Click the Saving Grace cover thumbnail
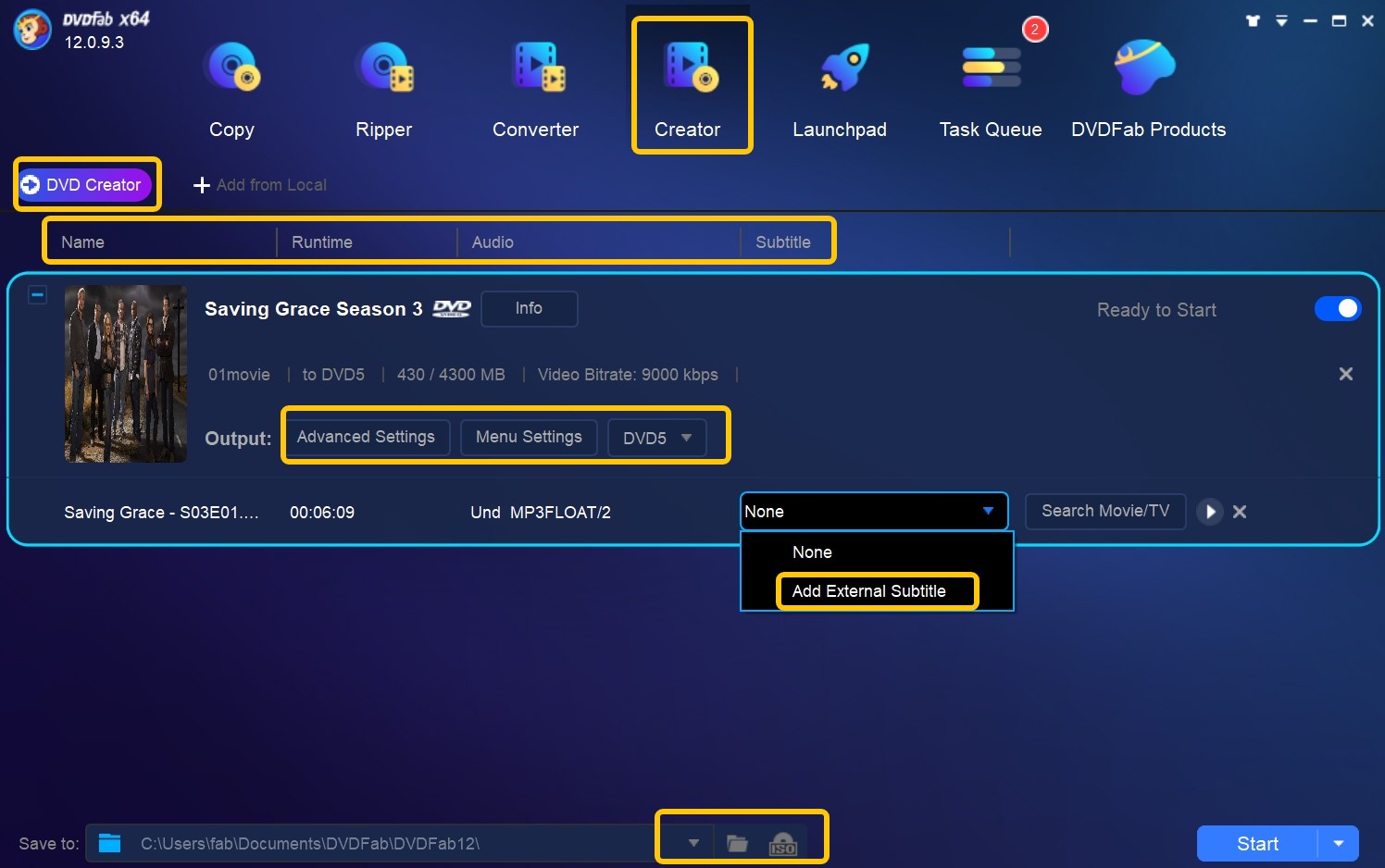 tap(126, 374)
